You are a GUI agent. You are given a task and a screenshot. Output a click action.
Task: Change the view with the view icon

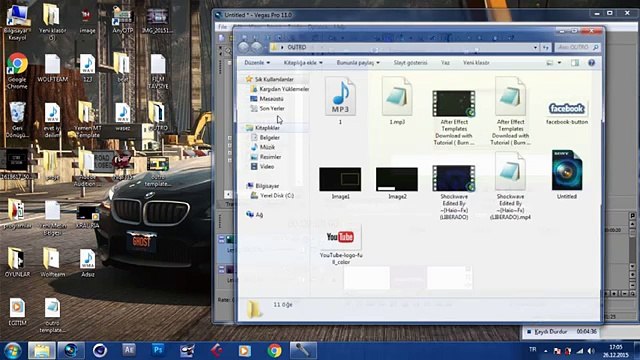click(x=550, y=63)
